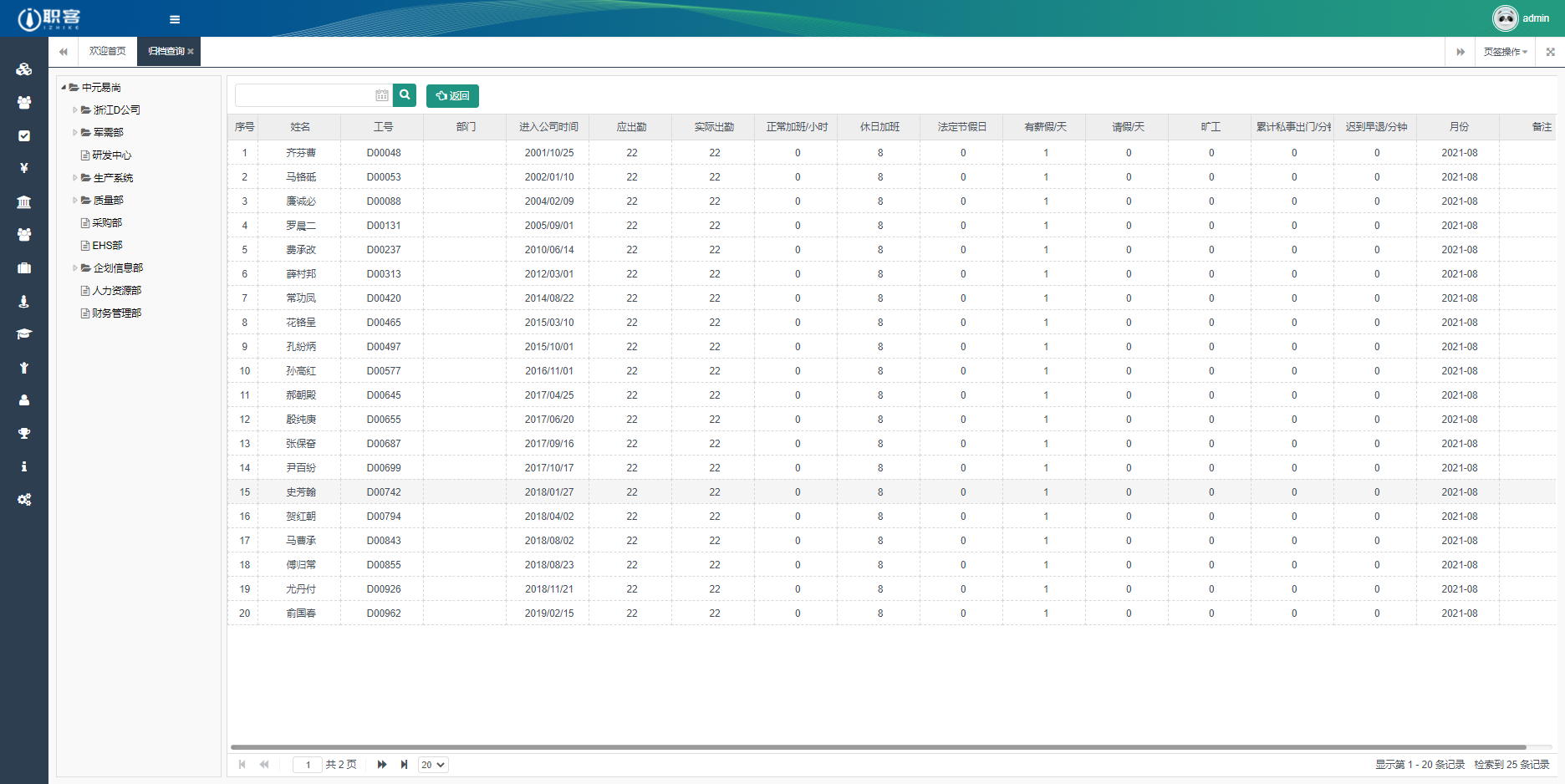Click entry date 2010/06/14
The height and width of the screenshot is (784, 1565).
(549, 250)
